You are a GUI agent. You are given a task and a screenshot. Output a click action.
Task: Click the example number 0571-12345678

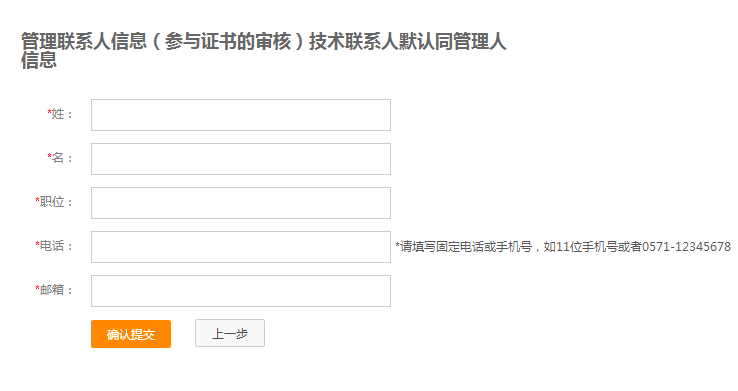coord(686,247)
